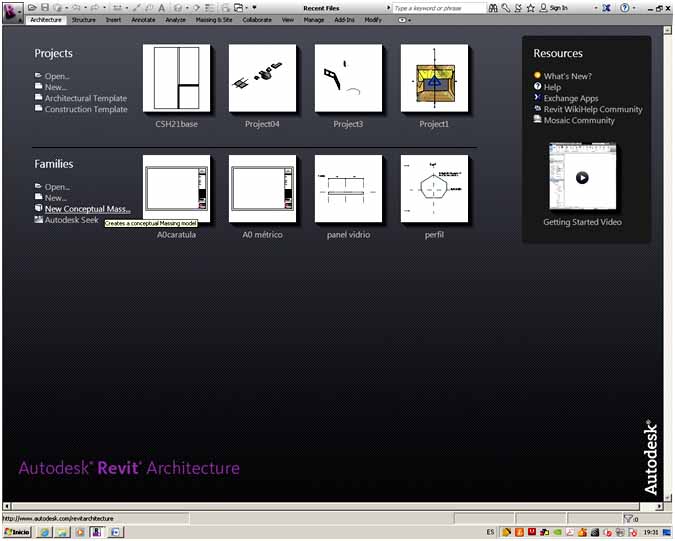Click the selection filter icon in status bar
Screen dimensions: 675x541
coord(630,519)
